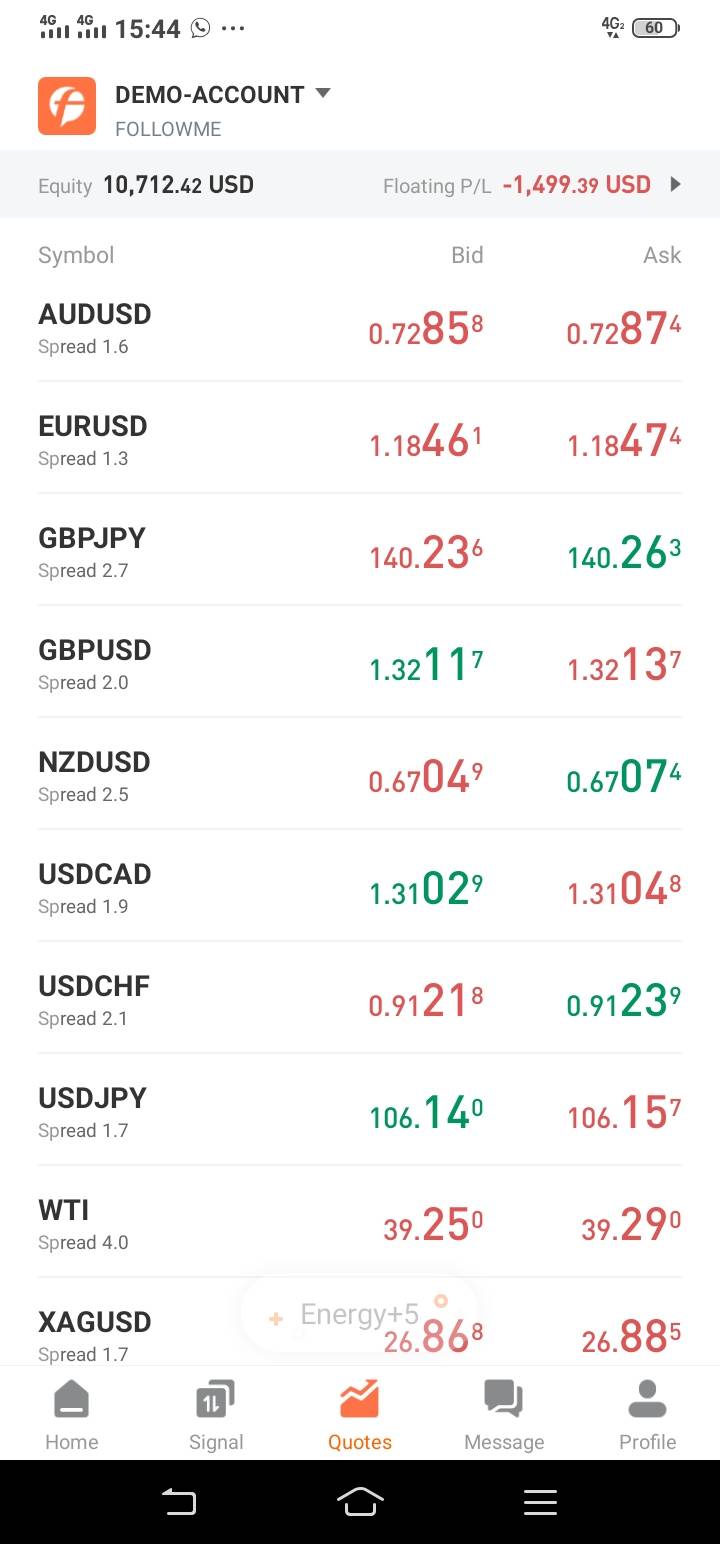
Task: Tap the FOLLOWME orange logo icon
Action: click(67, 106)
